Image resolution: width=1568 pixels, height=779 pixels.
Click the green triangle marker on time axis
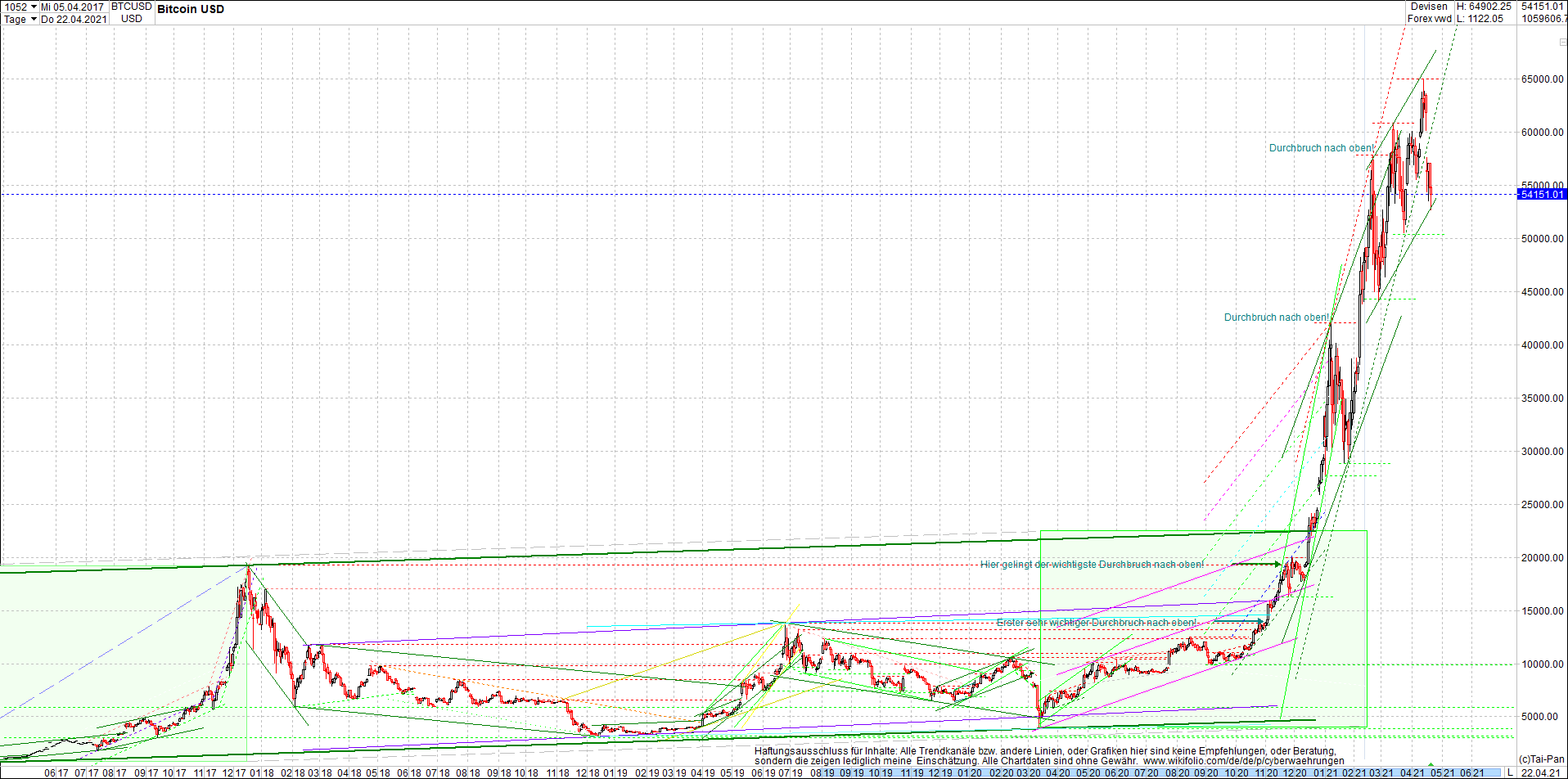point(1431,764)
